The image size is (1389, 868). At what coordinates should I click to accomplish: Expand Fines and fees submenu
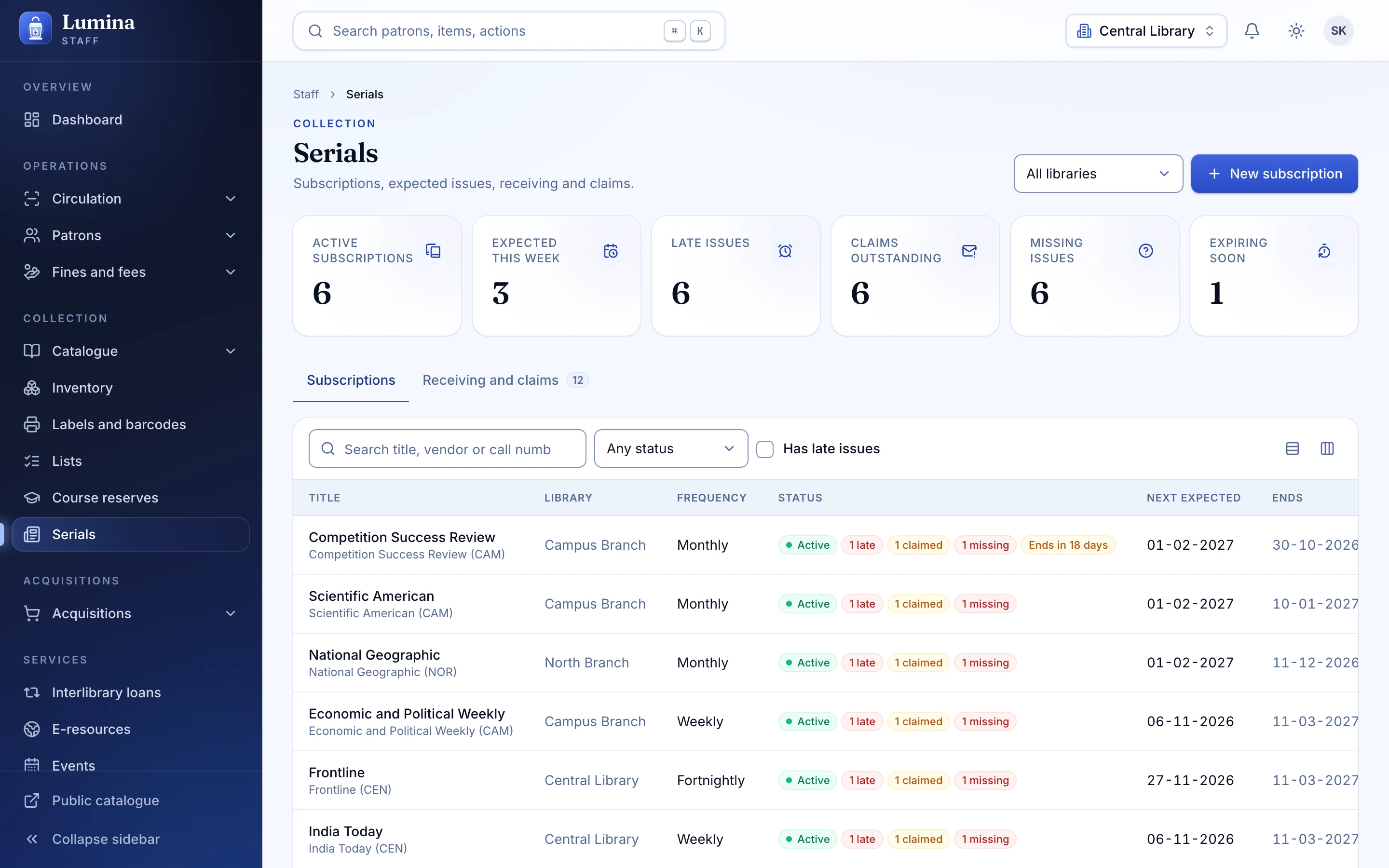pyautogui.click(x=131, y=272)
